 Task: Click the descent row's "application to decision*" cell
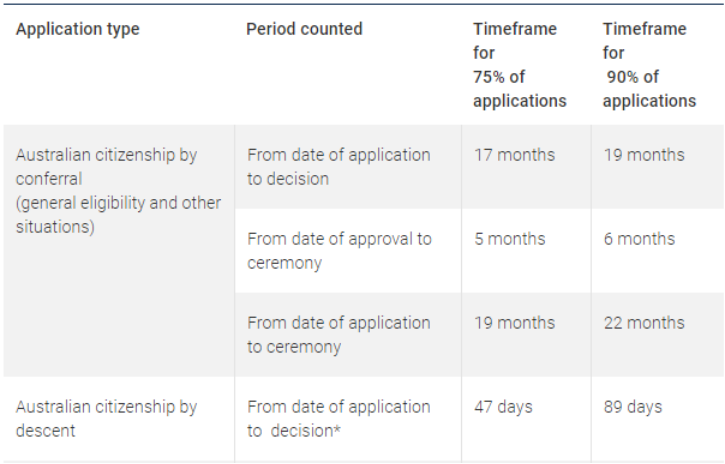click(338, 419)
